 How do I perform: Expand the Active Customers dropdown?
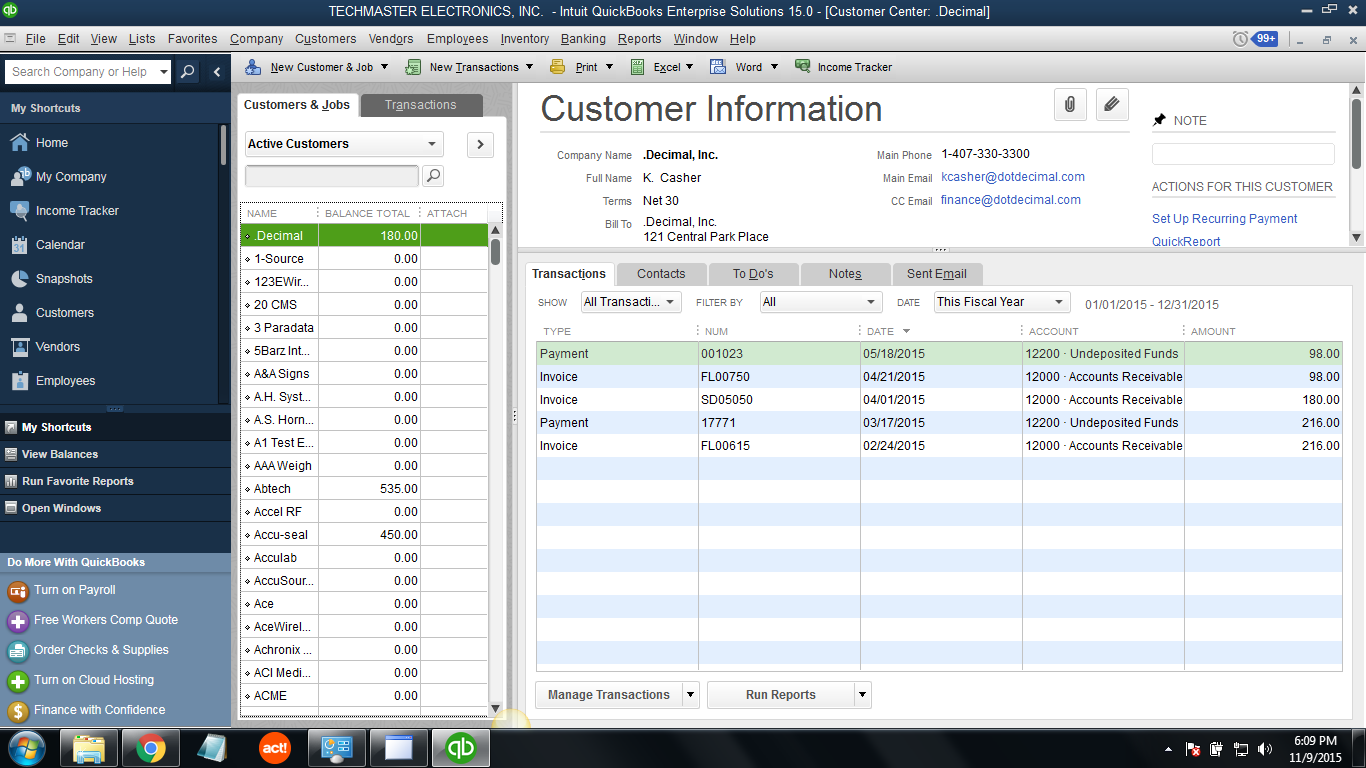point(432,144)
